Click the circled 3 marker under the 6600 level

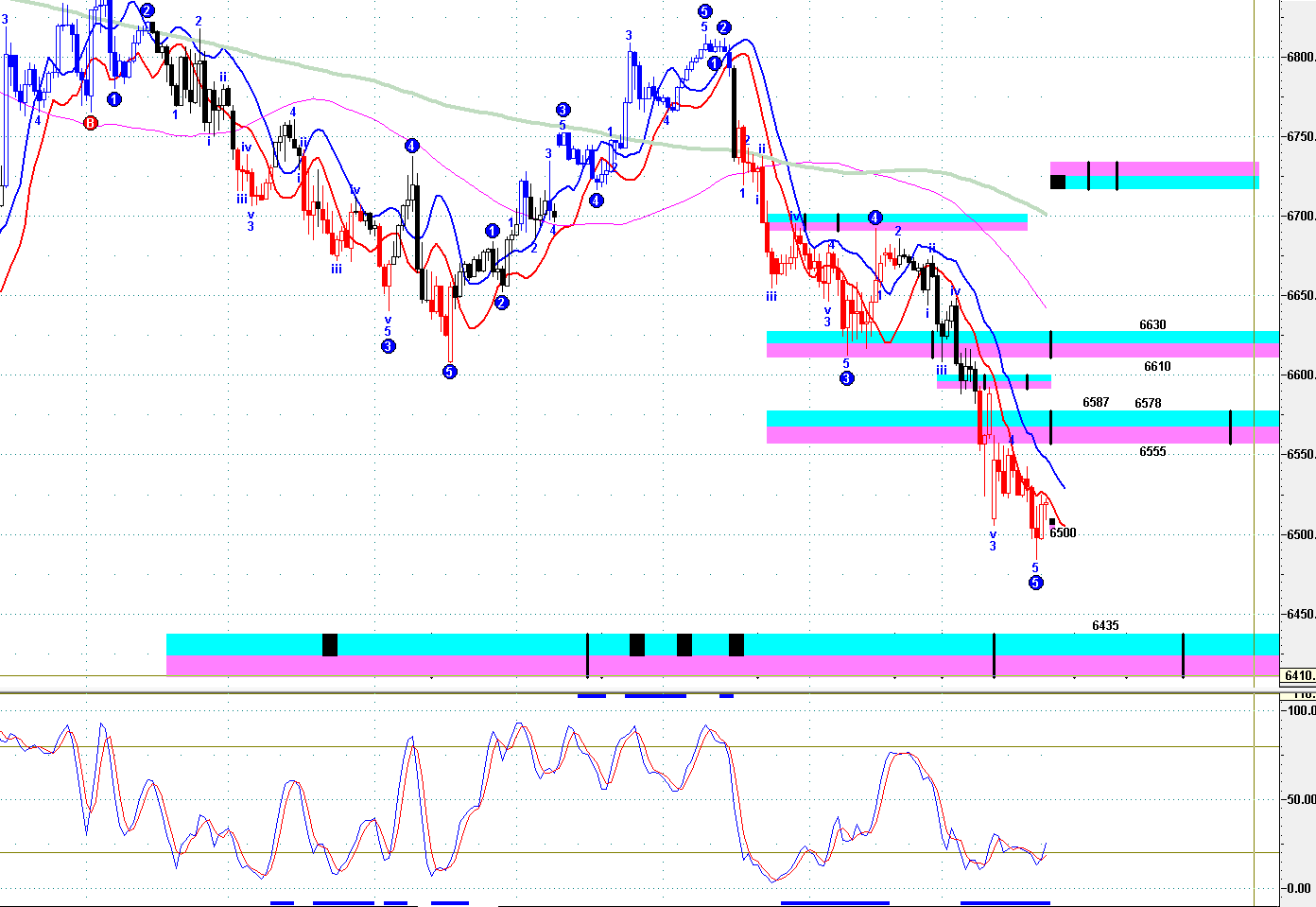coord(846,378)
